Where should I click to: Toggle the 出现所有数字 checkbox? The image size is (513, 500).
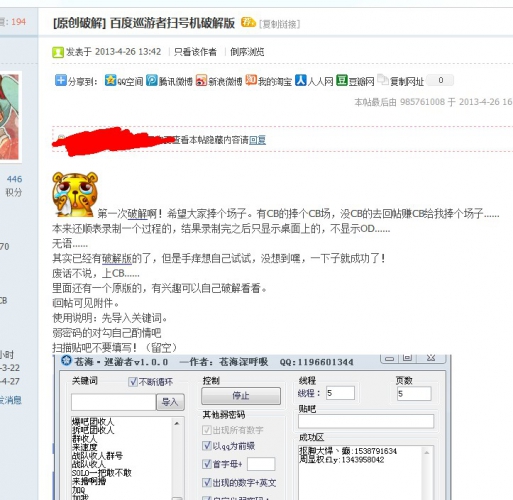click(206, 430)
